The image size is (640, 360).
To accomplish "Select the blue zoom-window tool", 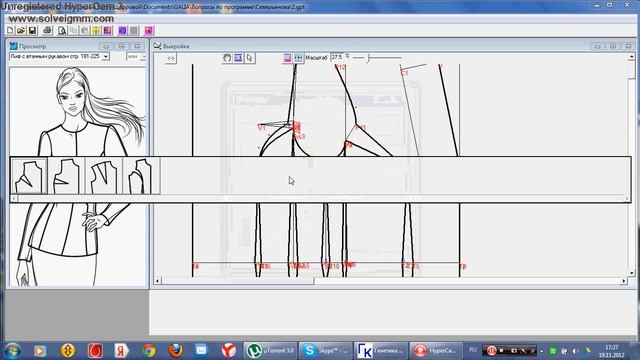I will pyautogui.click(x=238, y=58).
